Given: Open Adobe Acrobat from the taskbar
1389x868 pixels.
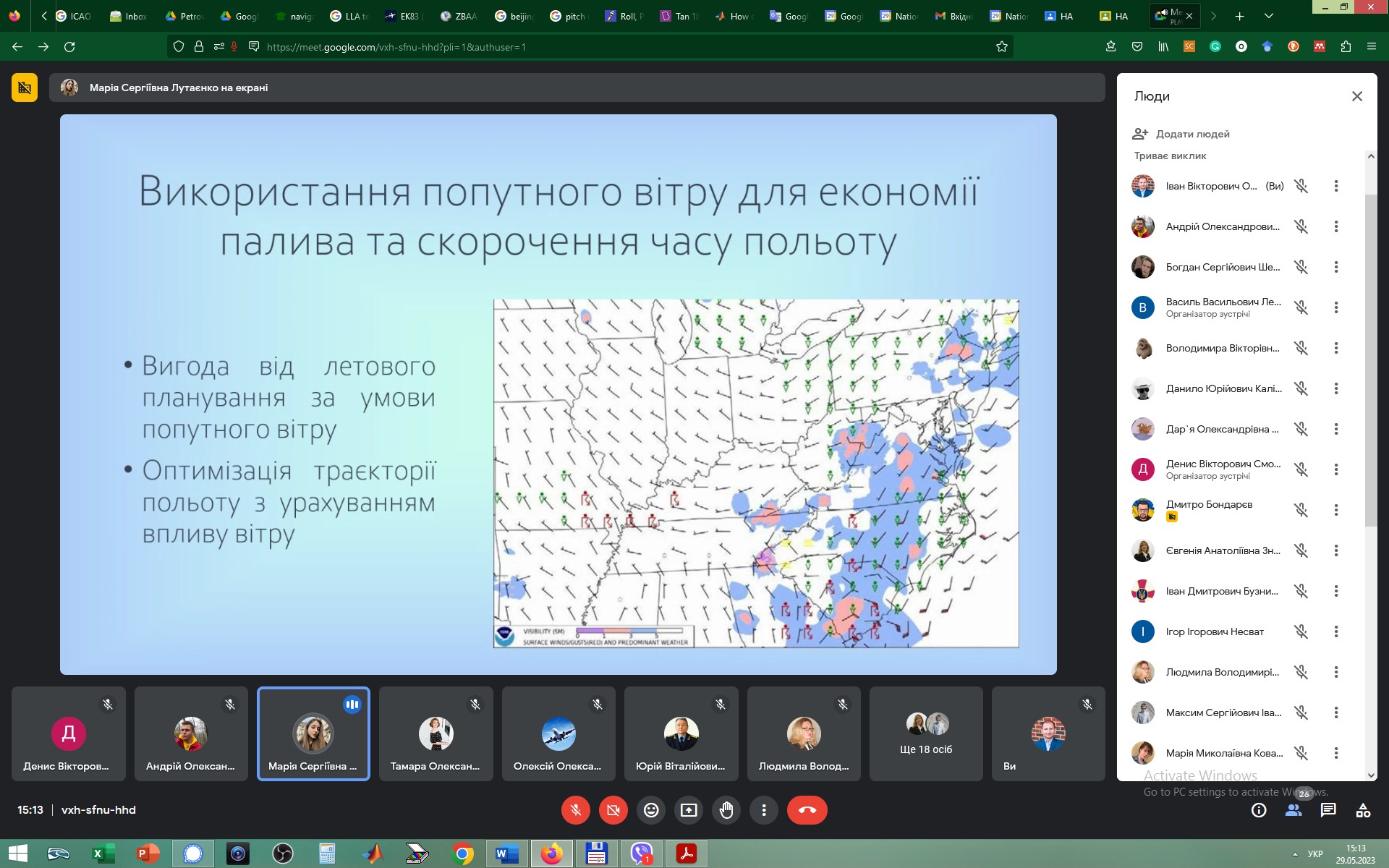Looking at the screenshot, I should (x=687, y=854).
